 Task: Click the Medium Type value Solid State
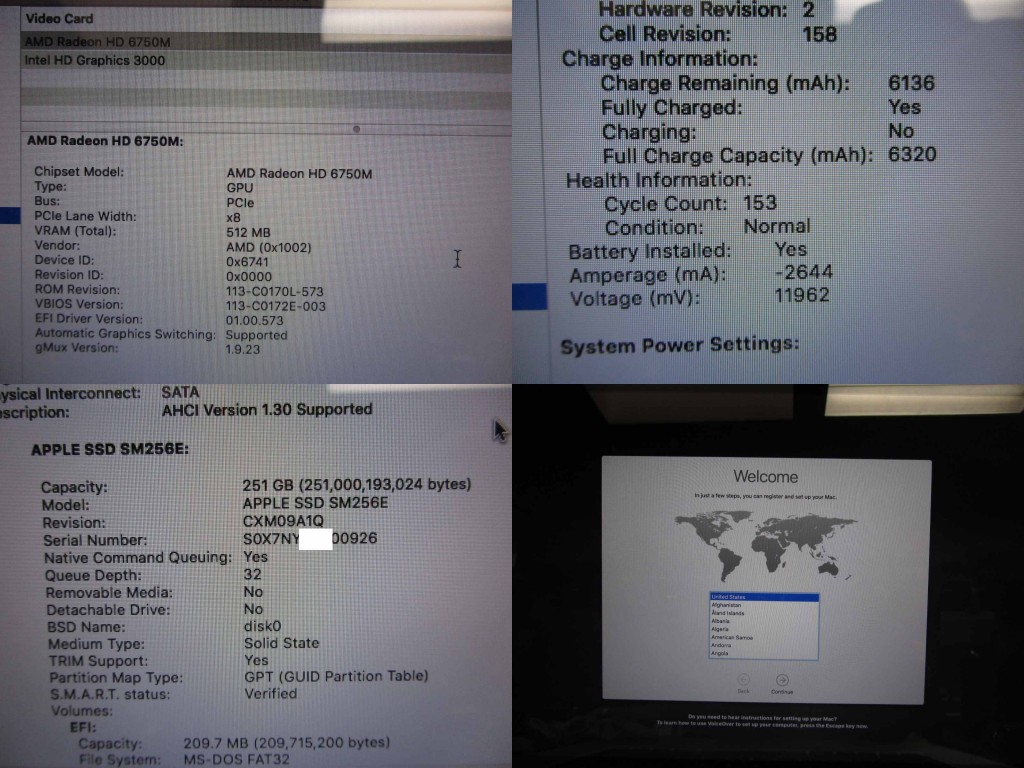pyautogui.click(x=281, y=643)
